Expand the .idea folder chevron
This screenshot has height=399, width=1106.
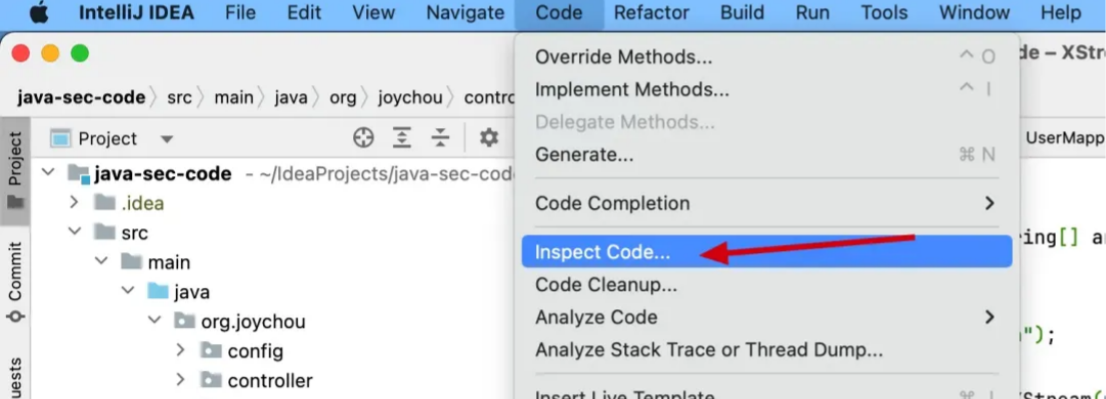coord(74,203)
